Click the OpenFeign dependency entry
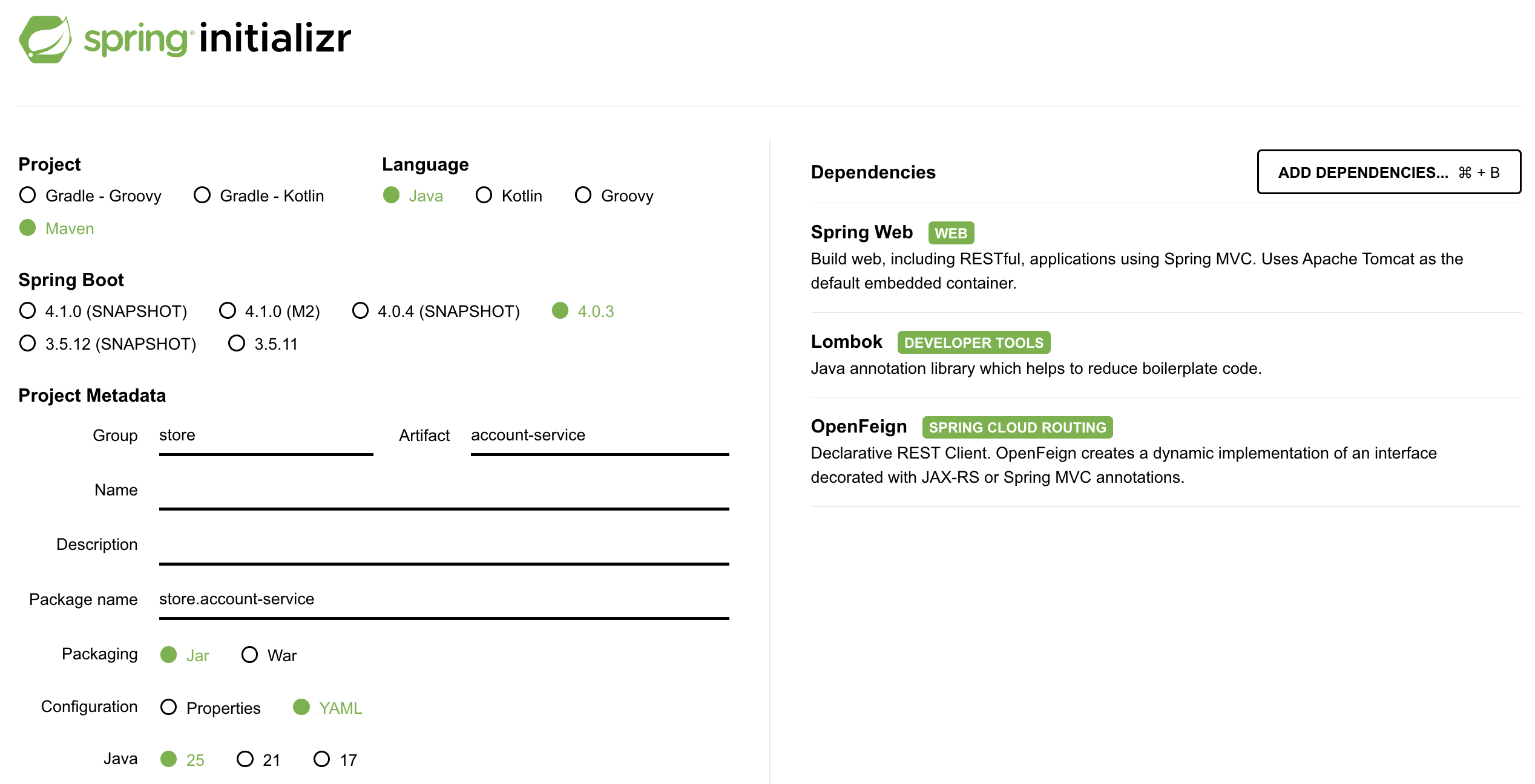Viewport: 1535px width, 784px height. (x=858, y=426)
